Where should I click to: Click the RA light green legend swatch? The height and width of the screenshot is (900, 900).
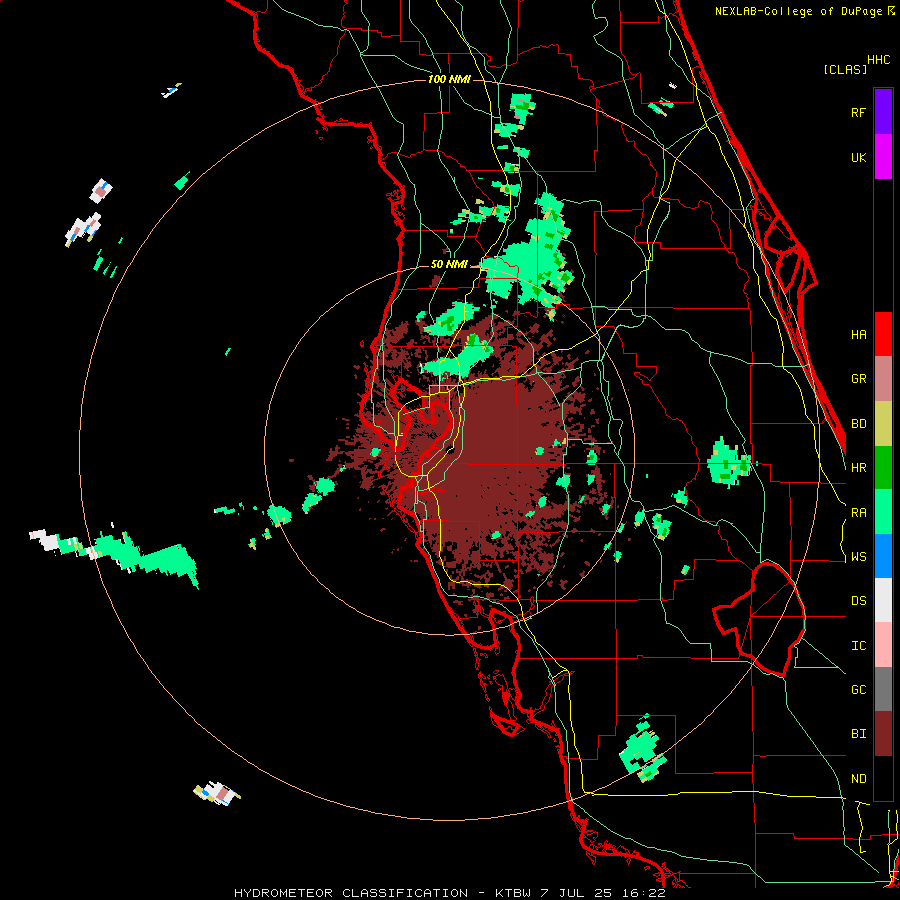[x=883, y=512]
